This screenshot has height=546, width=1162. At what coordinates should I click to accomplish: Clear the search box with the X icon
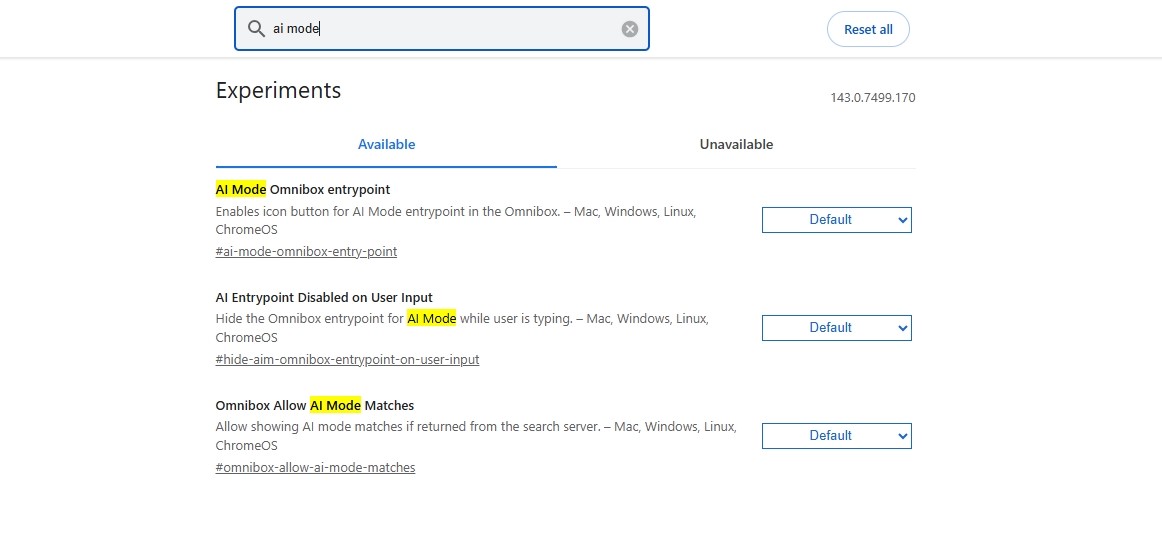(x=630, y=29)
